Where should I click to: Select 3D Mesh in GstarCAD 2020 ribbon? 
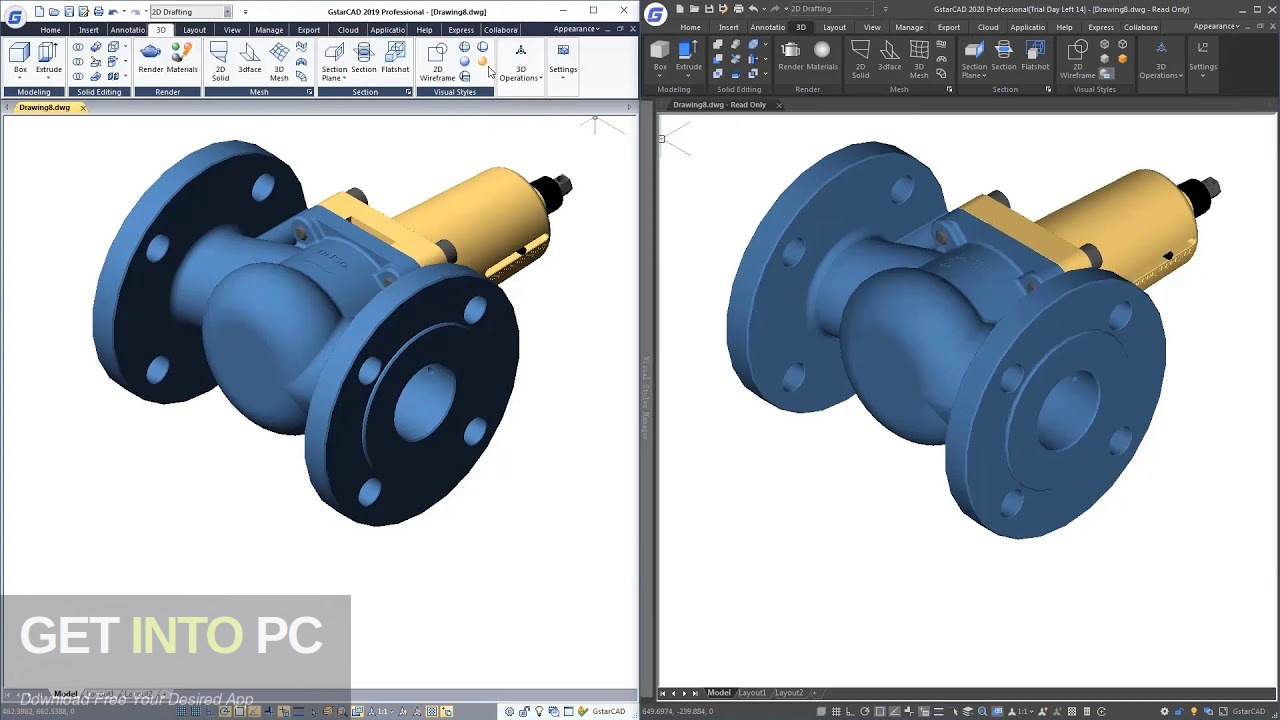click(x=919, y=60)
